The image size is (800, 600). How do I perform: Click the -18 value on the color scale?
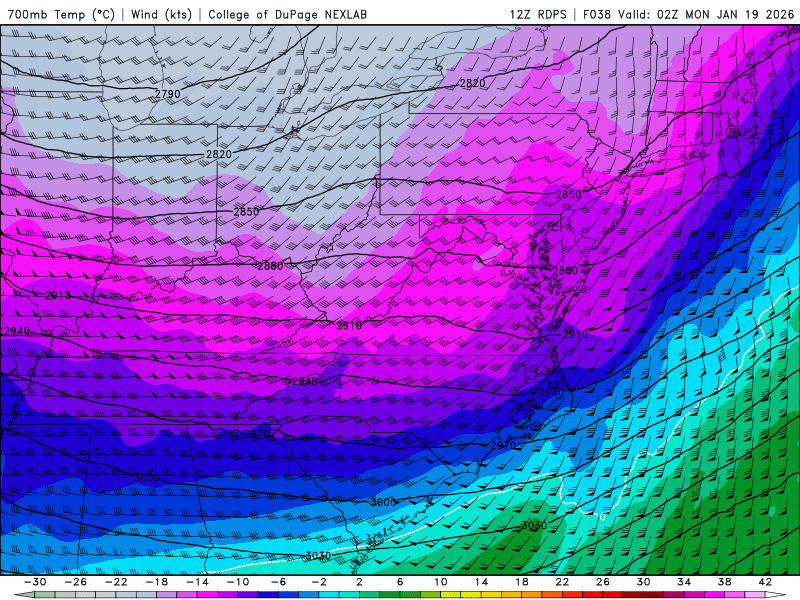tap(157, 582)
